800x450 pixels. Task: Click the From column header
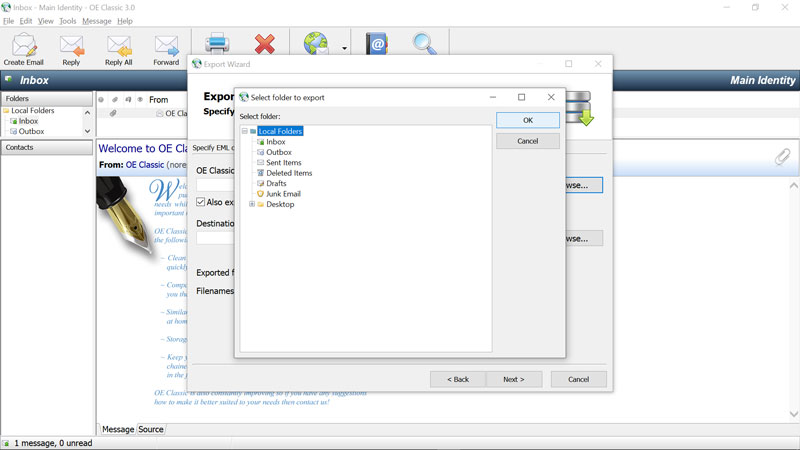point(159,99)
